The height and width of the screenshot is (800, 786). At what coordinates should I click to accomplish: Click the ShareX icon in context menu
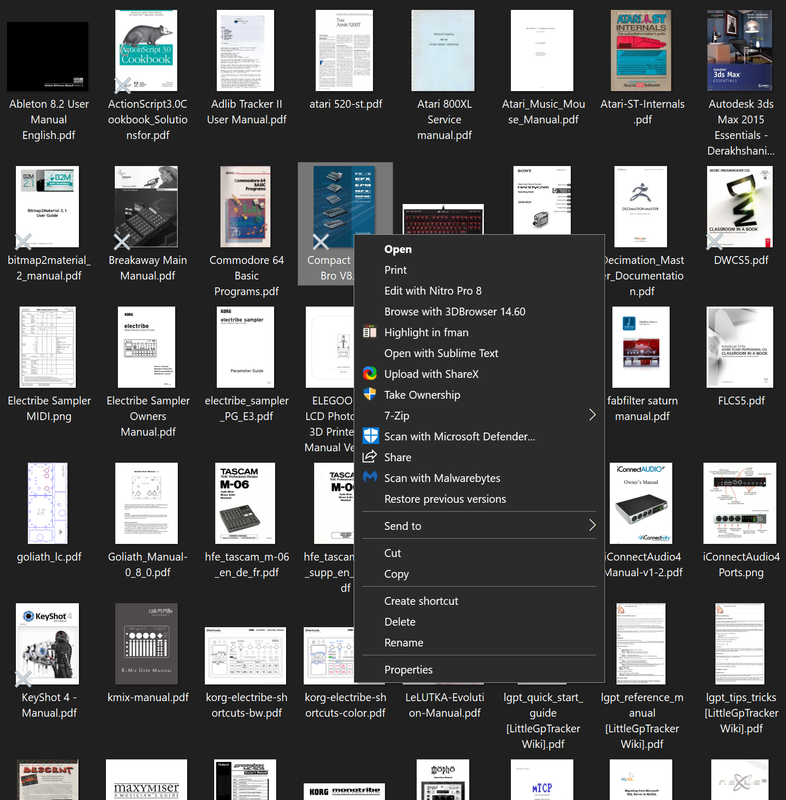coord(370,374)
